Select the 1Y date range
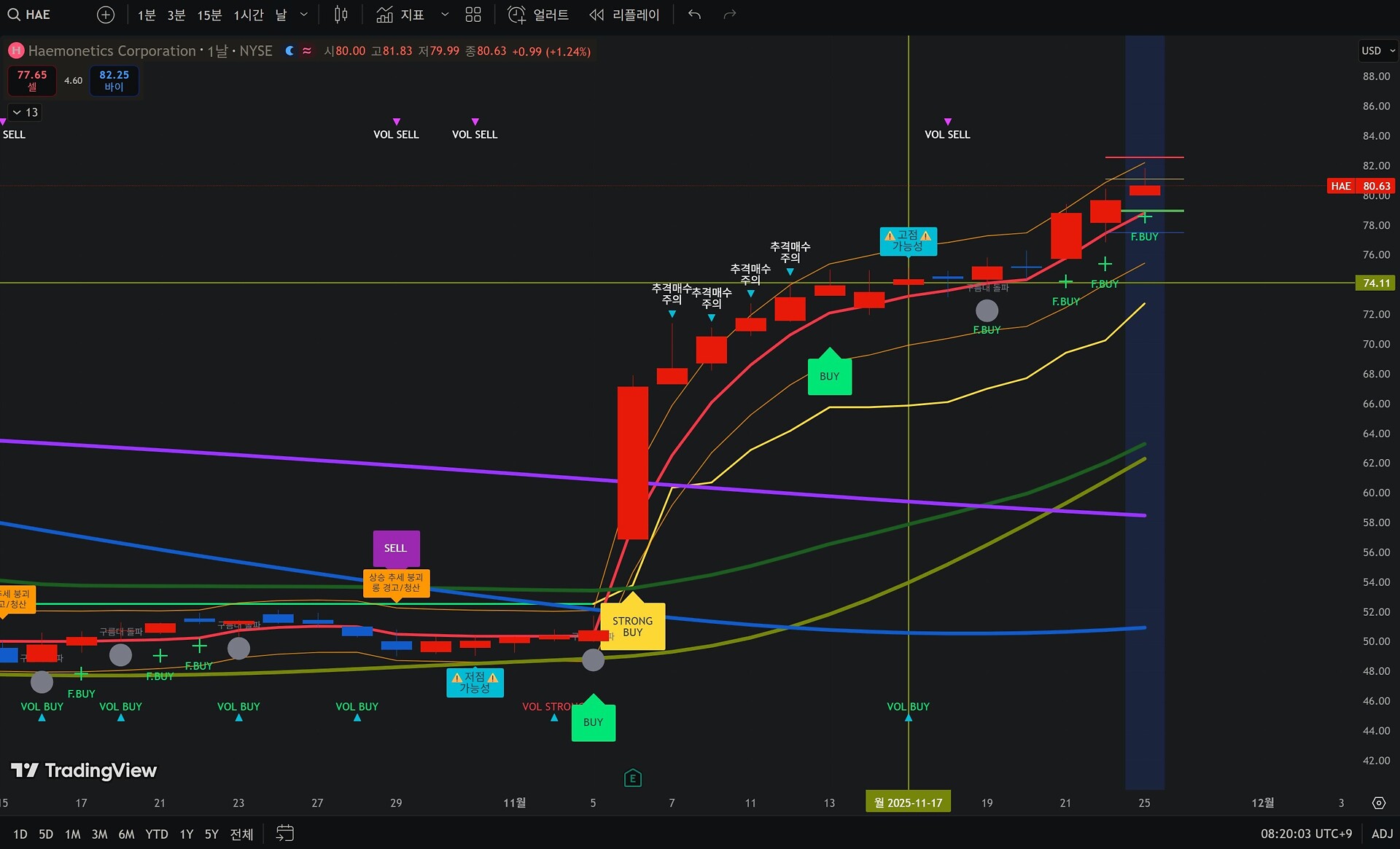The width and height of the screenshot is (1400, 849). (187, 834)
